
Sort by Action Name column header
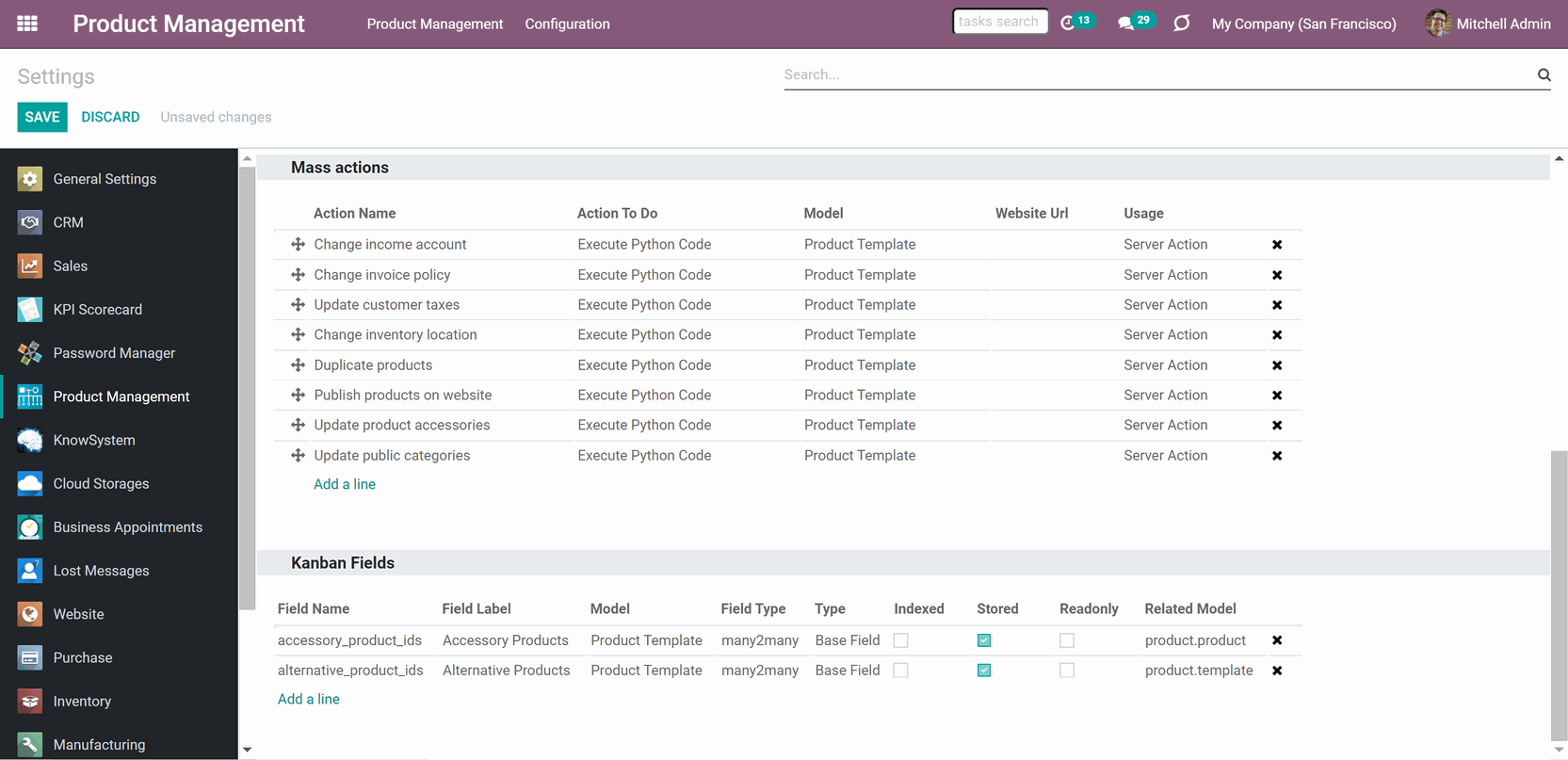point(354,214)
